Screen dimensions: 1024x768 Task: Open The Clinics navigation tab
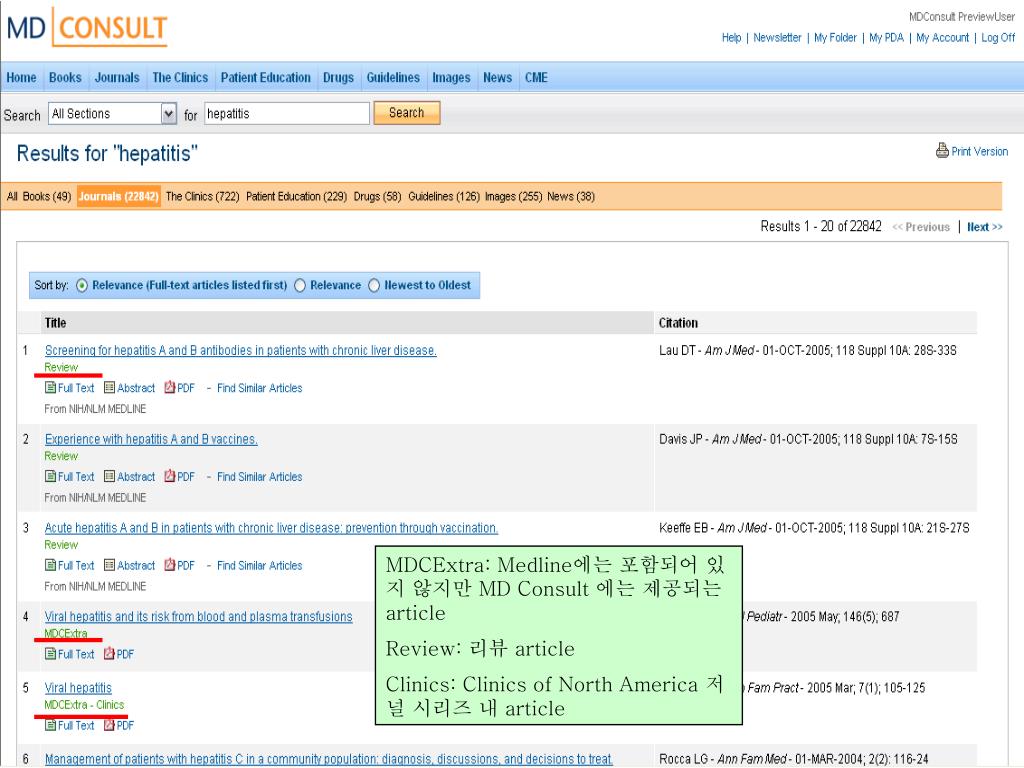tap(180, 77)
